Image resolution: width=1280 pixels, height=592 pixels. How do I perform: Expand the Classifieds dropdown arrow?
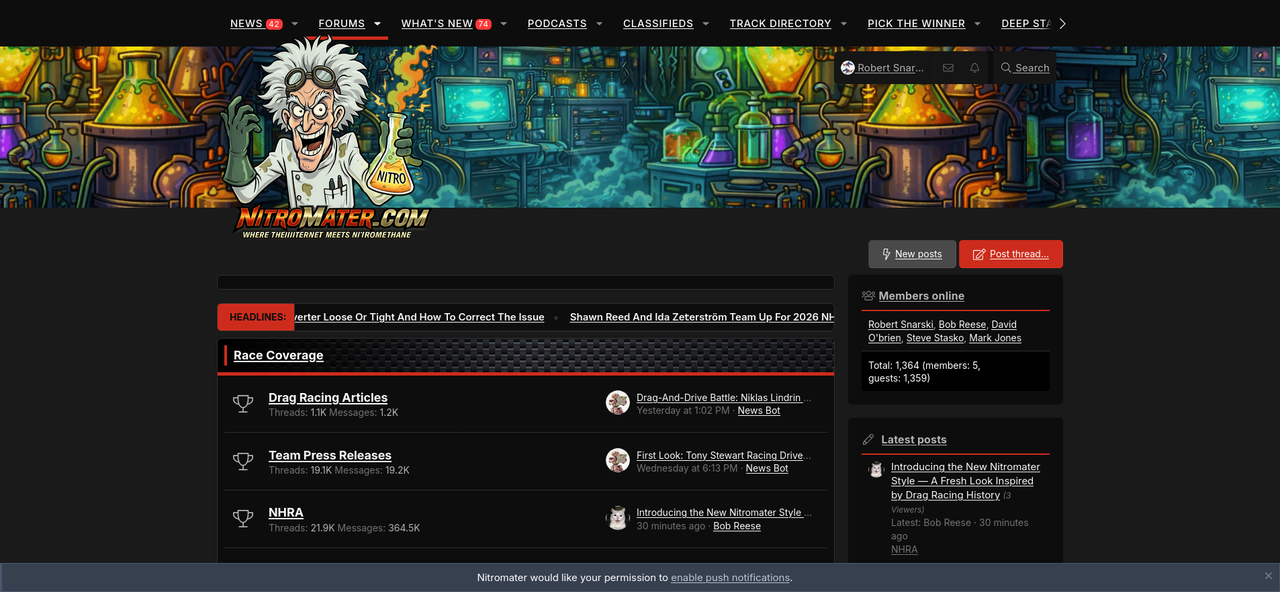(x=706, y=24)
